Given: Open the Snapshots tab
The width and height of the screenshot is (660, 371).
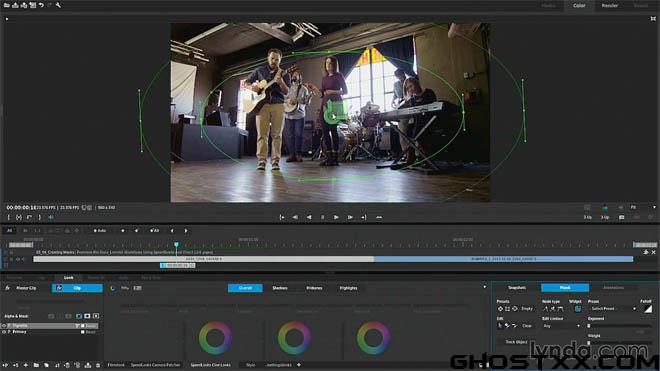Looking at the screenshot, I should tap(517, 288).
